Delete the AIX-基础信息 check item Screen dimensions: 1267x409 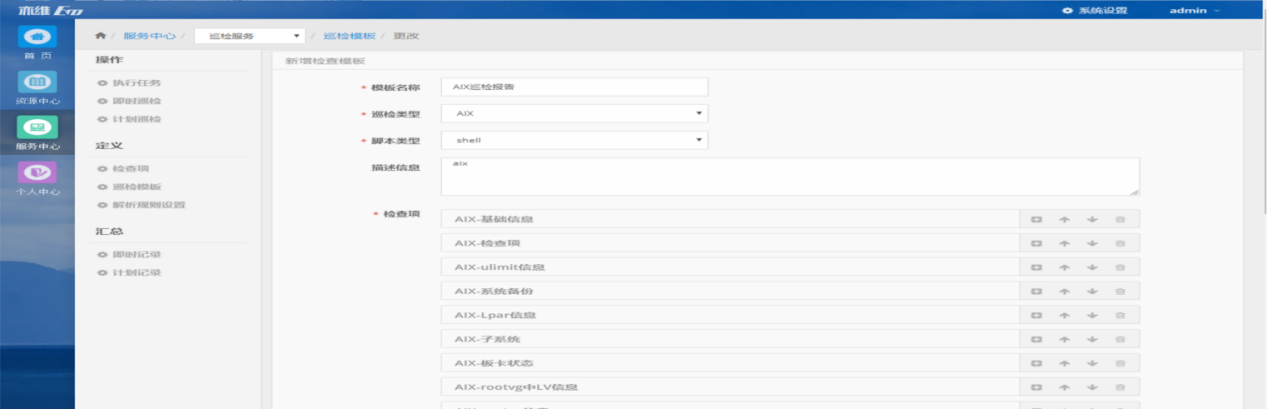click(1120, 219)
